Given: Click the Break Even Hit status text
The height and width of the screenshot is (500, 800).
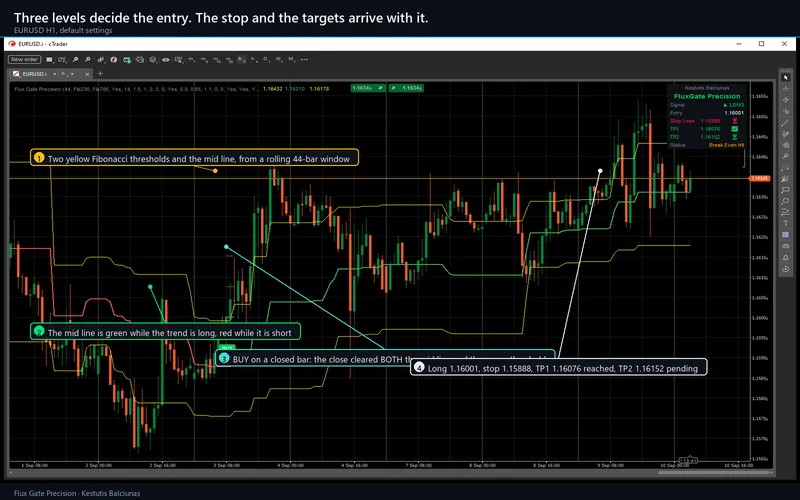Looking at the screenshot, I should coord(726,145).
